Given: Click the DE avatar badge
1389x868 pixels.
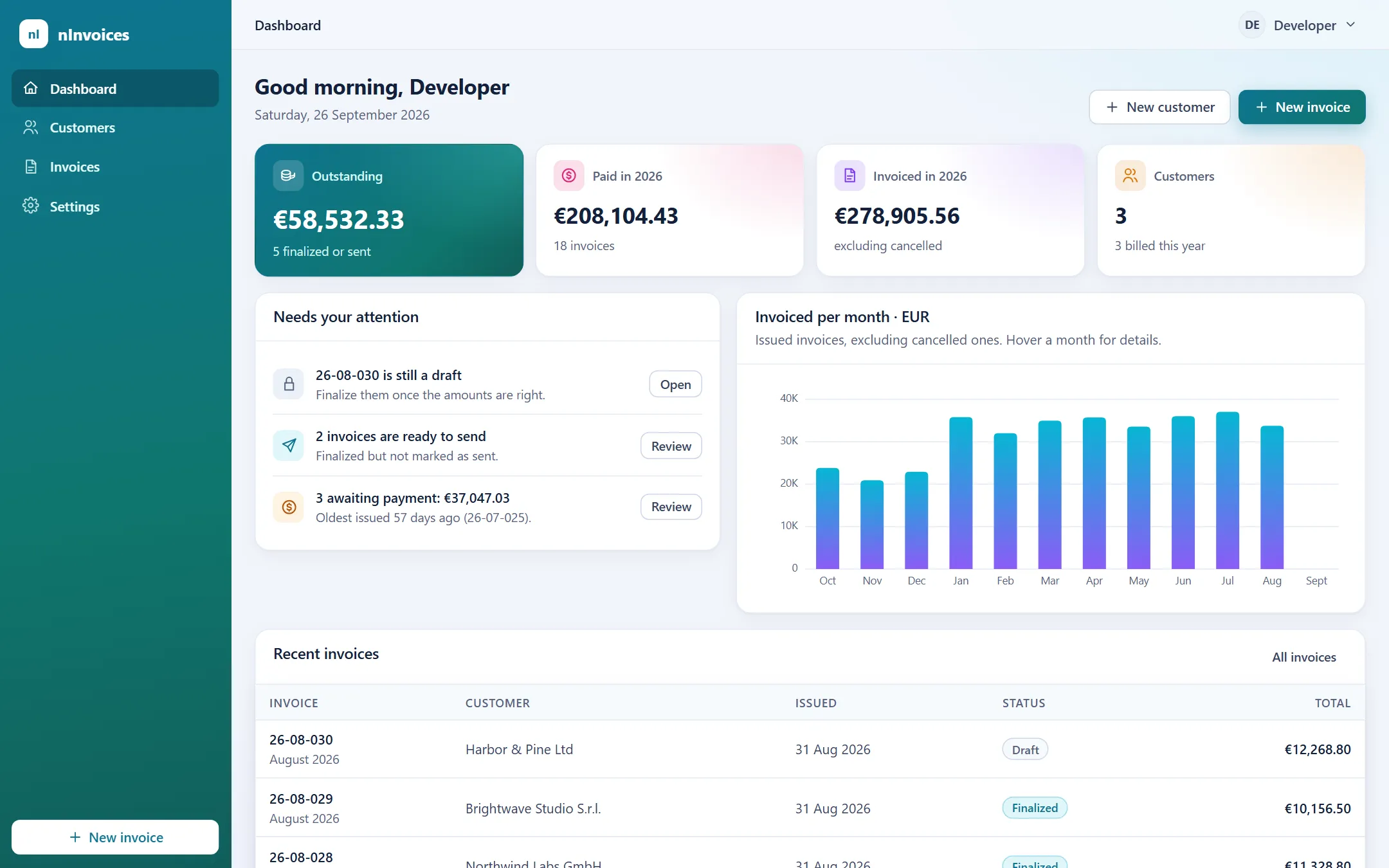Looking at the screenshot, I should coord(1252,25).
